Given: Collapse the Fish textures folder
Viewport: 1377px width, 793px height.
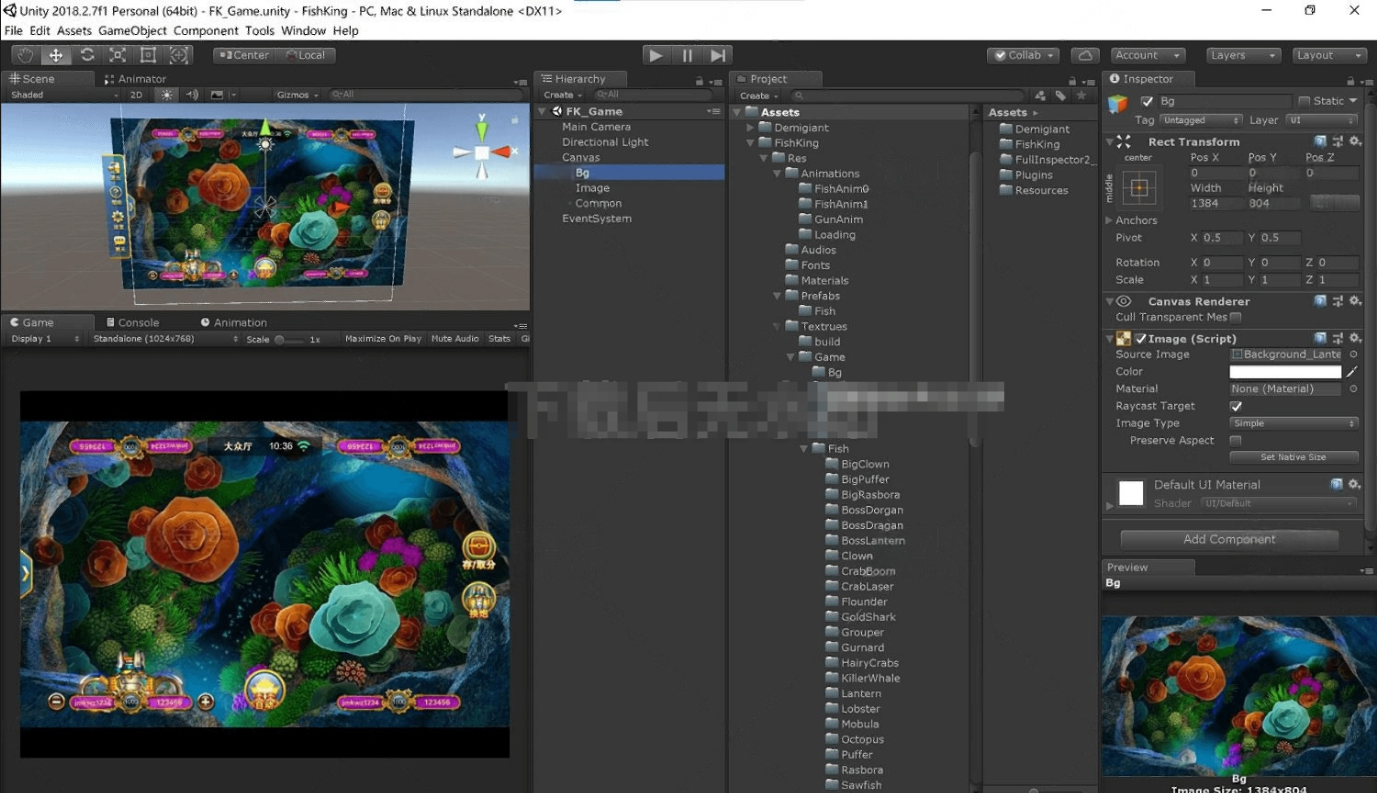Looking at the screenshot, I should pos(805,449).
